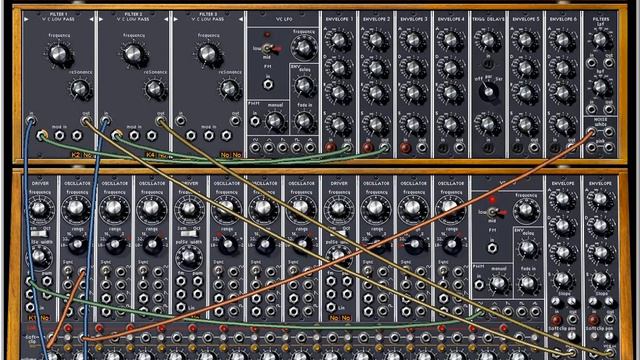The width and height of the screenshot is (640, 360).
Task: Flip the sync switch on the first oscillator
Action: click(x=68, y=271)
